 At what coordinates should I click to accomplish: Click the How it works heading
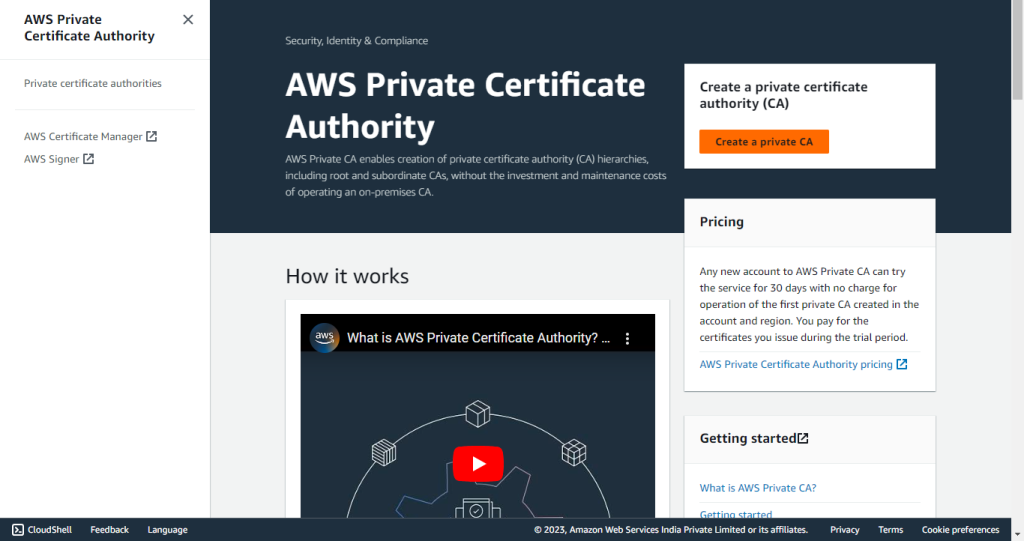[347, 276]
